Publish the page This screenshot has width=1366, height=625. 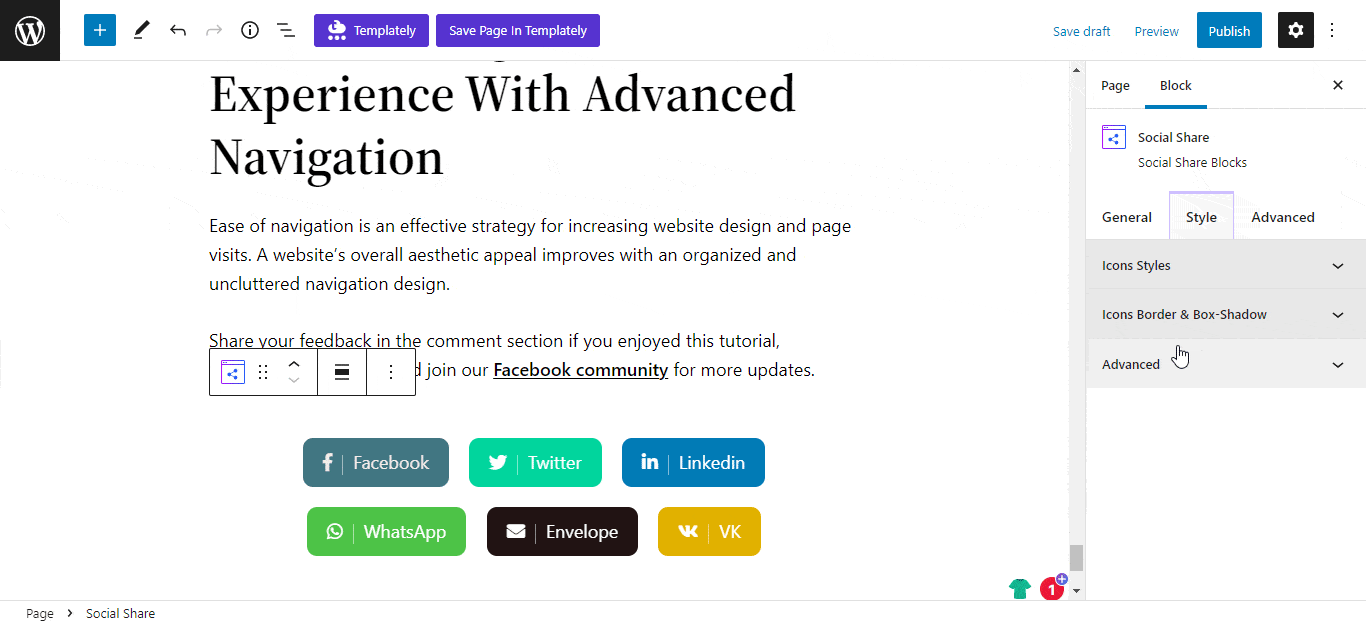(1229, 30)
